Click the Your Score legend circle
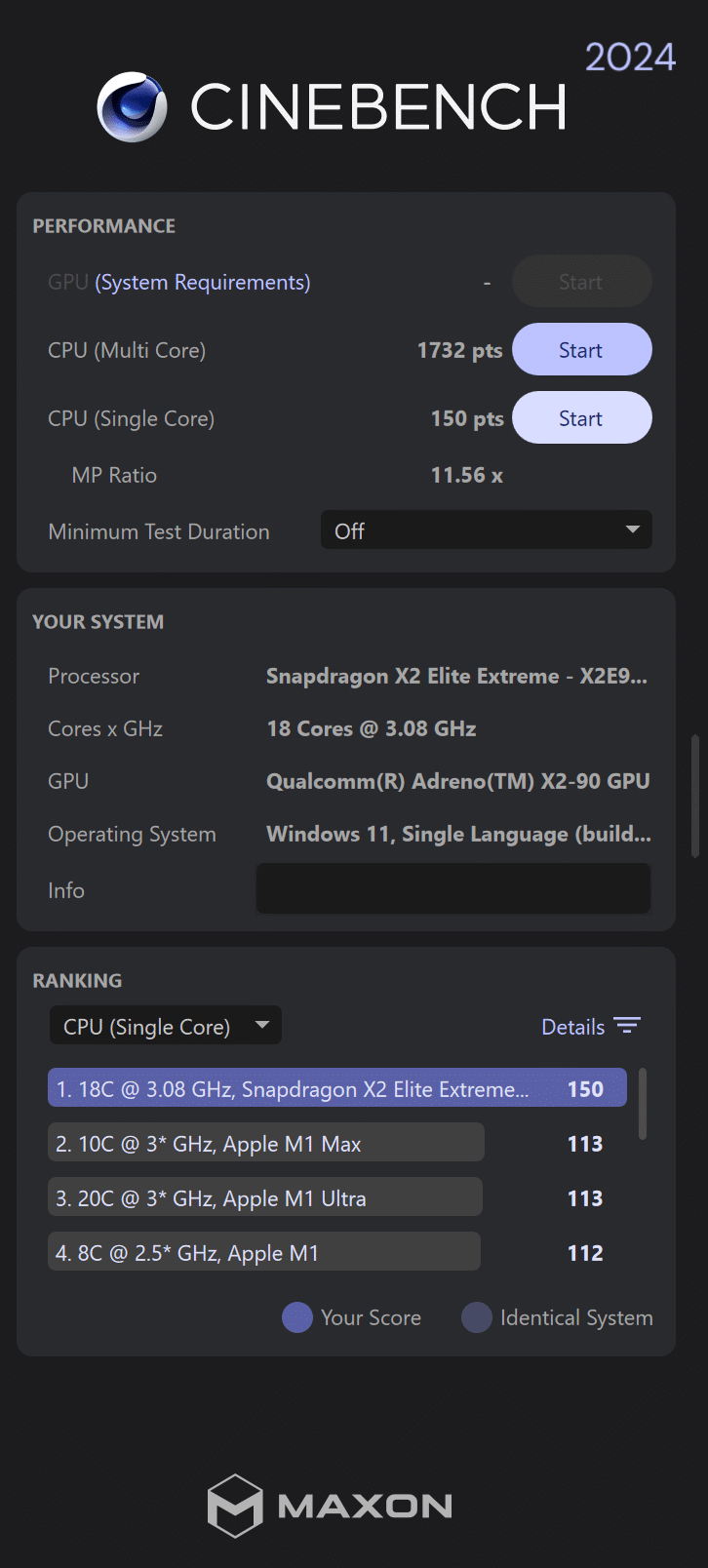The image size is (708, 1568). 296,1317
